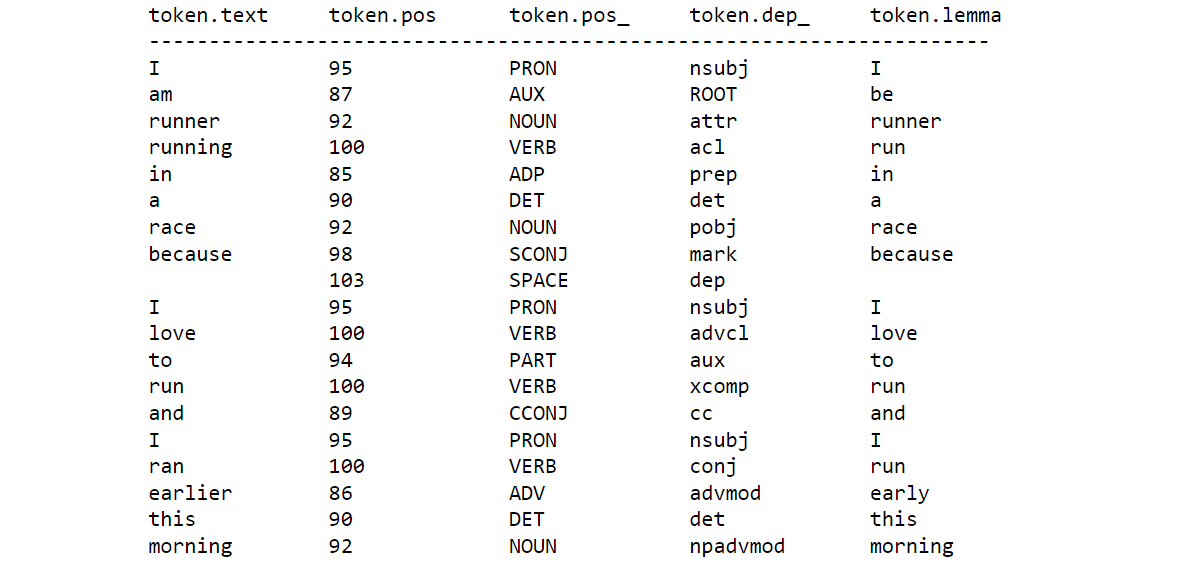The width and height of the screenshot is (1194, 566).
Task: Click the word 'morning' in text column
Action: click(190, 546)
